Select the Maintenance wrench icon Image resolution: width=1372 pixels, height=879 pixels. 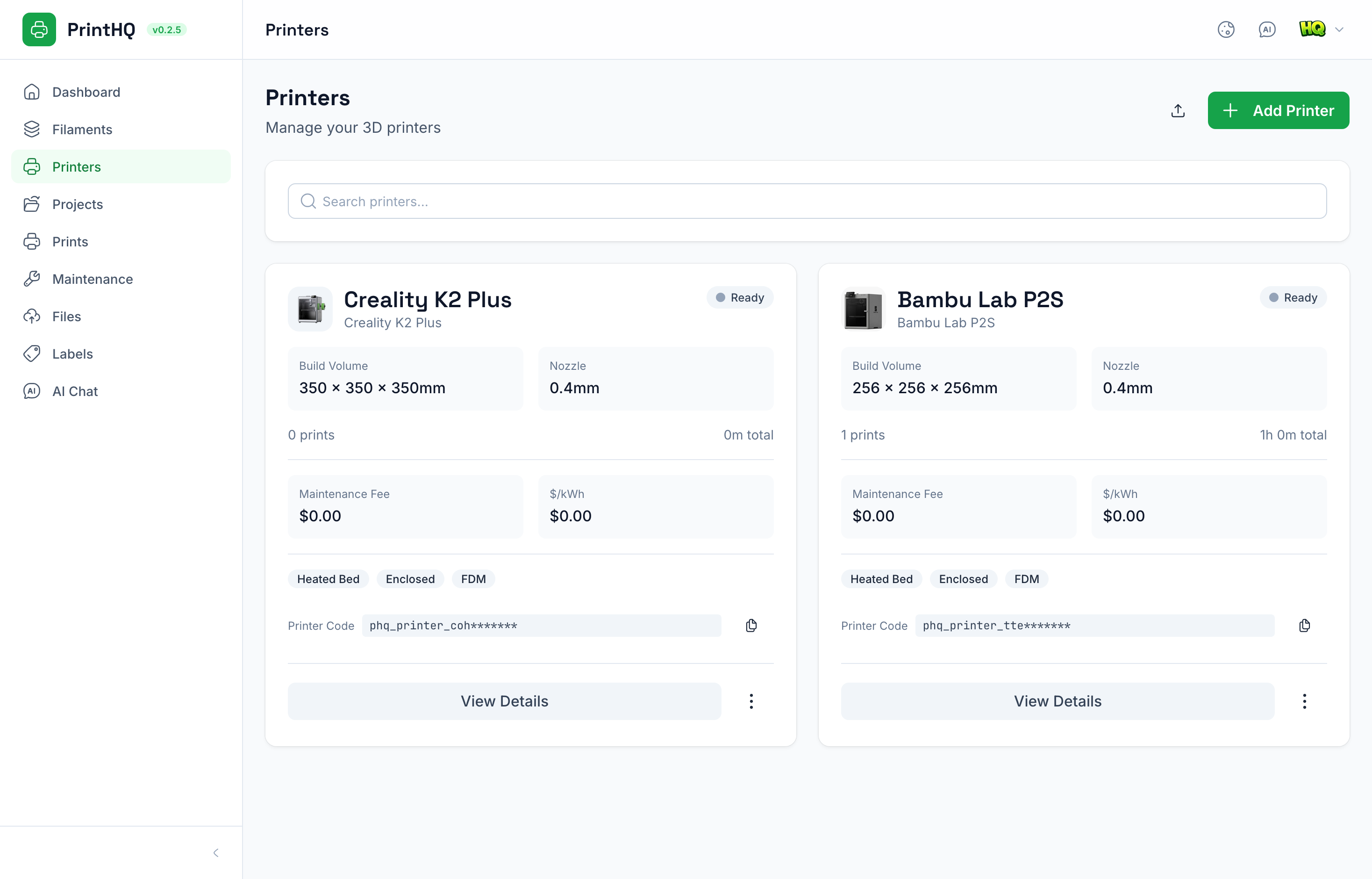click(x=32, y=279)
